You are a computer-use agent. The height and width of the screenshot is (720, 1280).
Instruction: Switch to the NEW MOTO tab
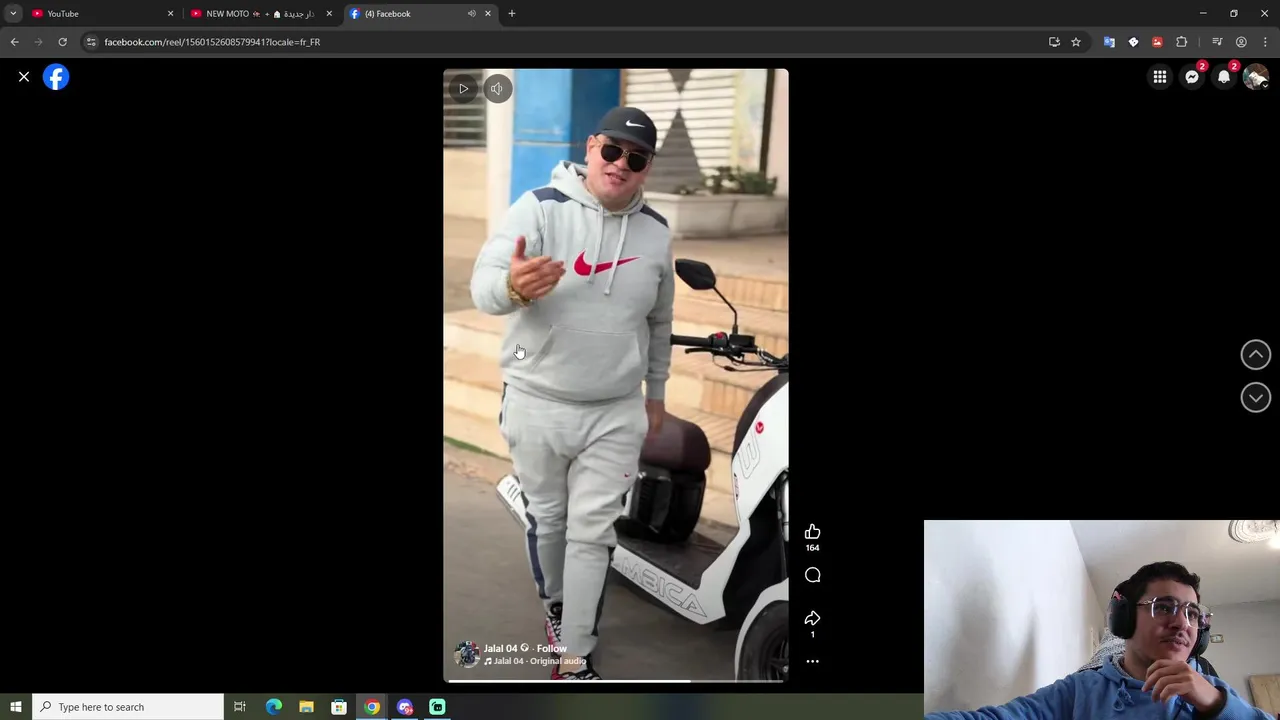259,14
